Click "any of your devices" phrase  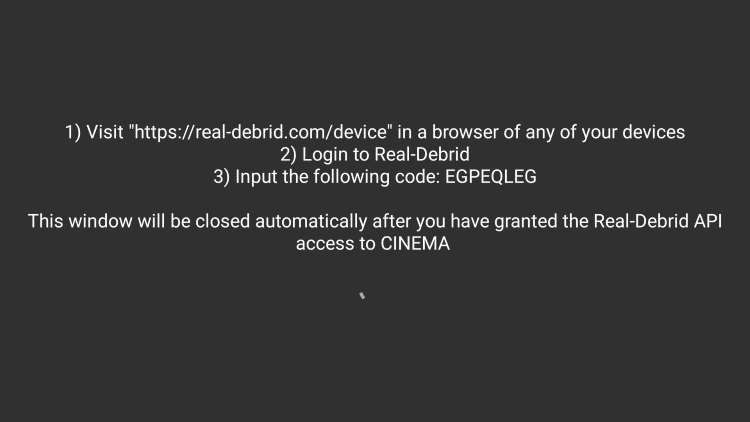605,133
